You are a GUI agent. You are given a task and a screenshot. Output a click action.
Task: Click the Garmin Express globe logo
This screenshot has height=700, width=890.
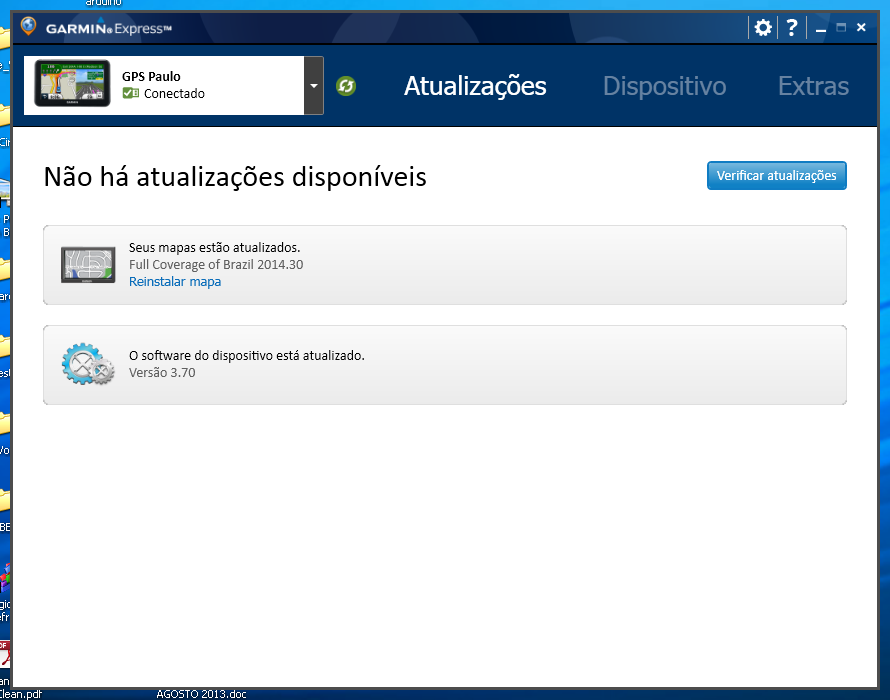click(28, 27)
